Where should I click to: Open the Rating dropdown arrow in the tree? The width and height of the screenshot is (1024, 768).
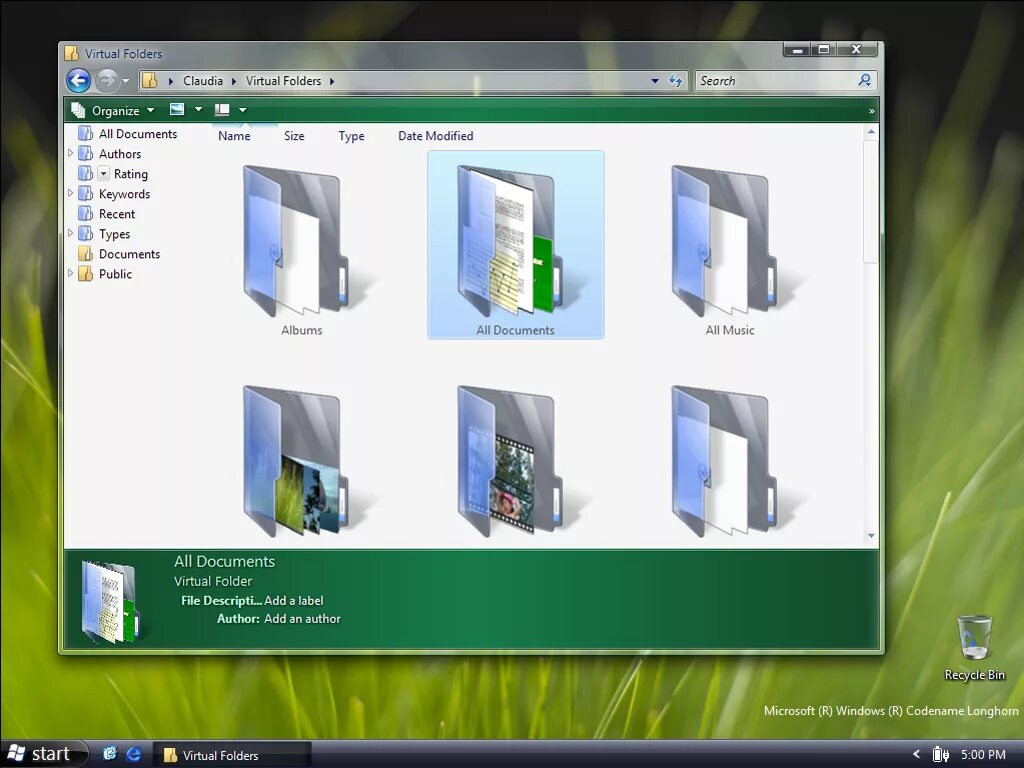(104, 174)
